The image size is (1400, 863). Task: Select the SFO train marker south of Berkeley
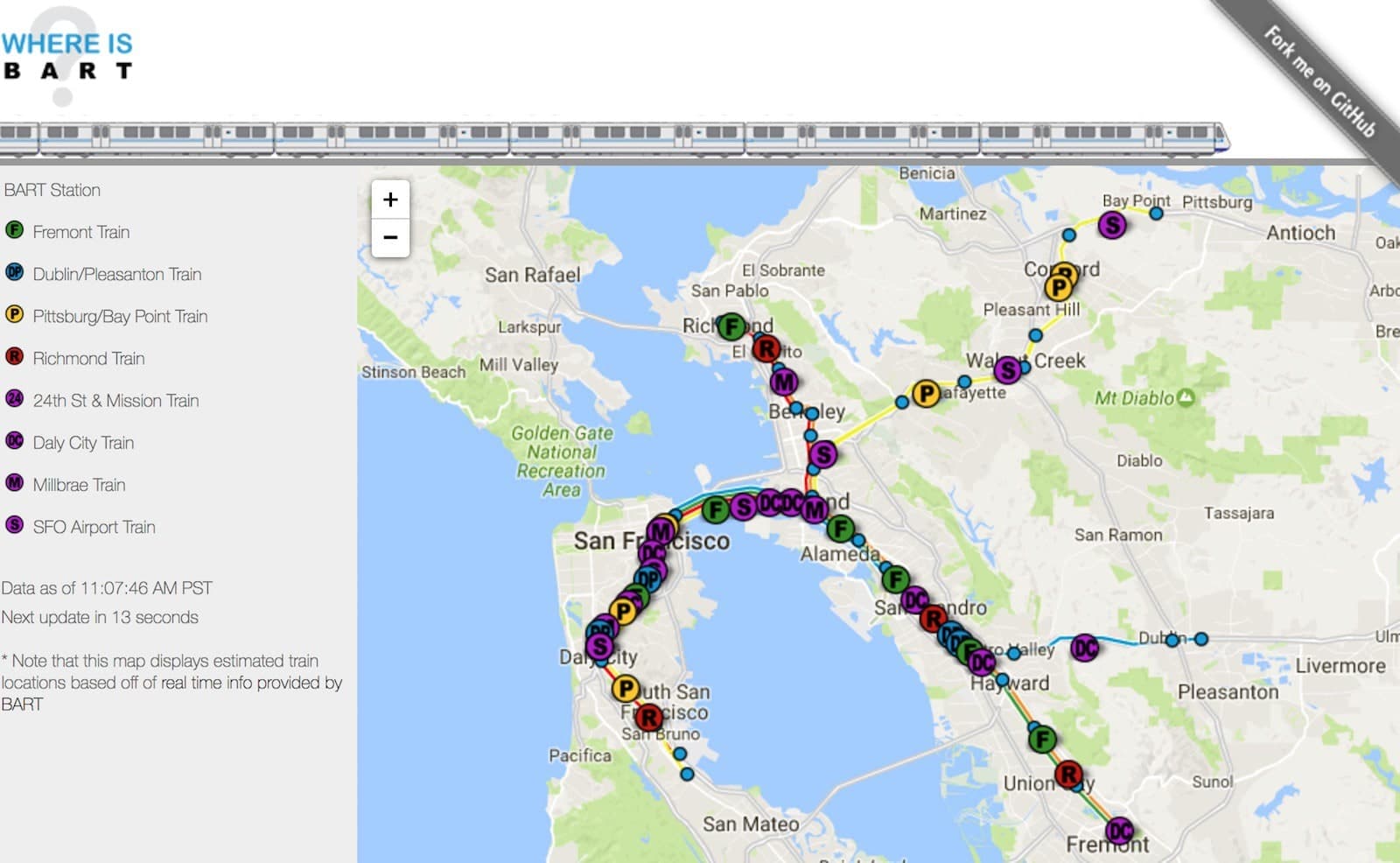coord(822,454)
